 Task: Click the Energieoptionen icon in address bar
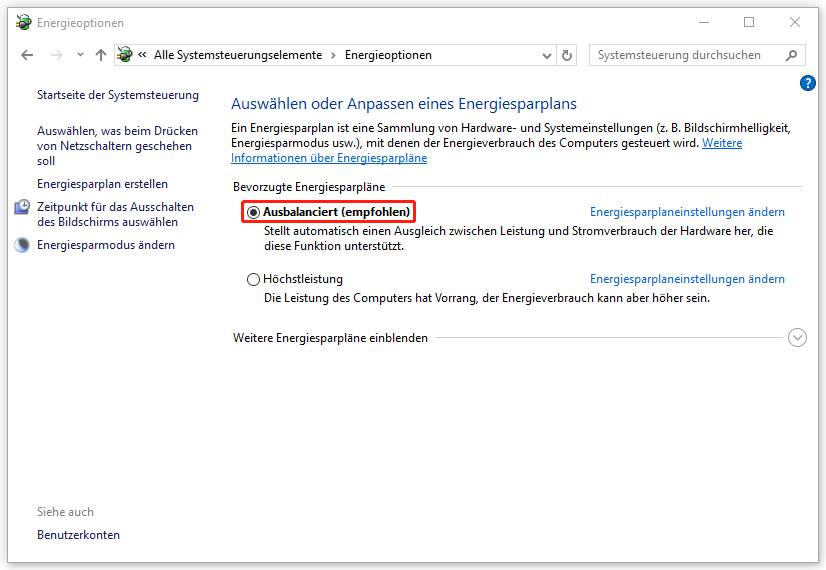point(125,54)
